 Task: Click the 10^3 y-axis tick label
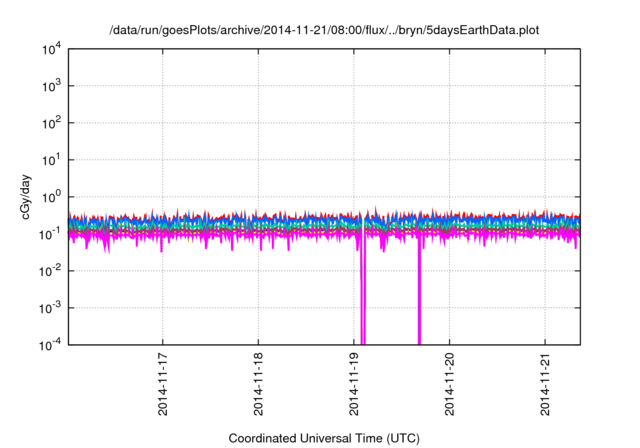pos(51,86)
